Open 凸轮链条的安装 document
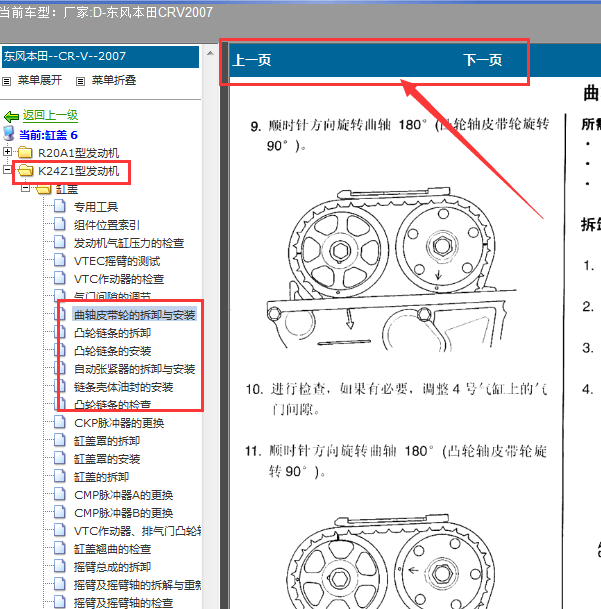Image resolution: width=601 pixels, height=609 pixels. (x=112, y=351)
